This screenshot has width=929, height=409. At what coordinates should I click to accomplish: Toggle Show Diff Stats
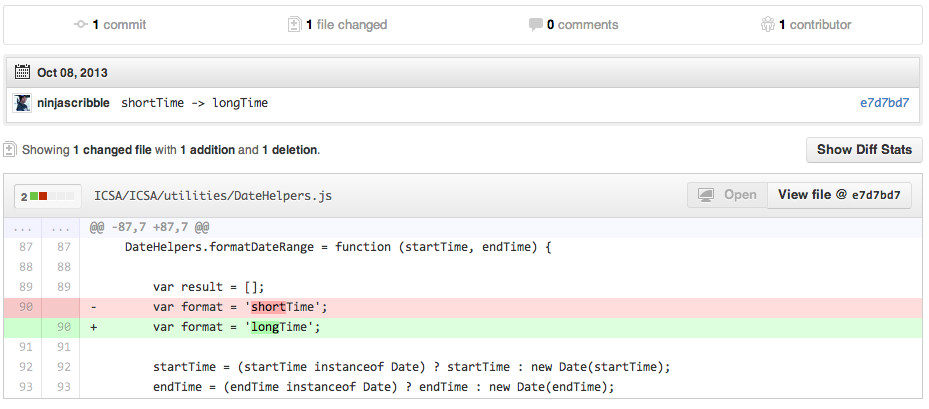point(864,150)
